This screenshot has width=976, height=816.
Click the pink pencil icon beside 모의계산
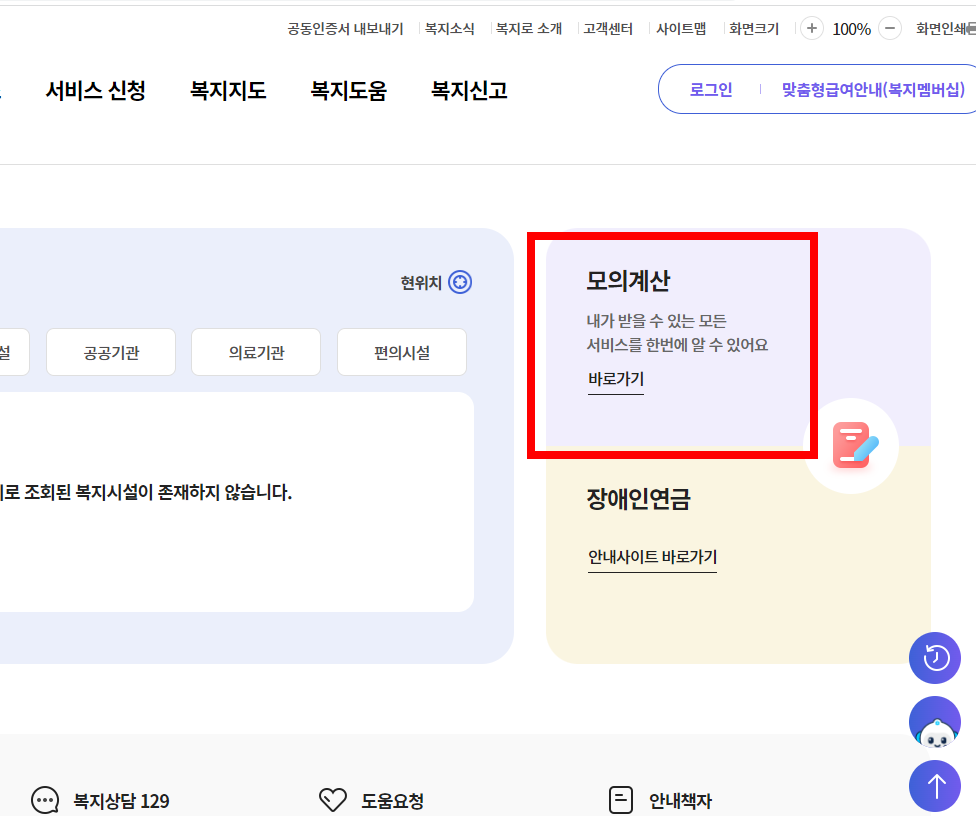(x=851, y=446)
